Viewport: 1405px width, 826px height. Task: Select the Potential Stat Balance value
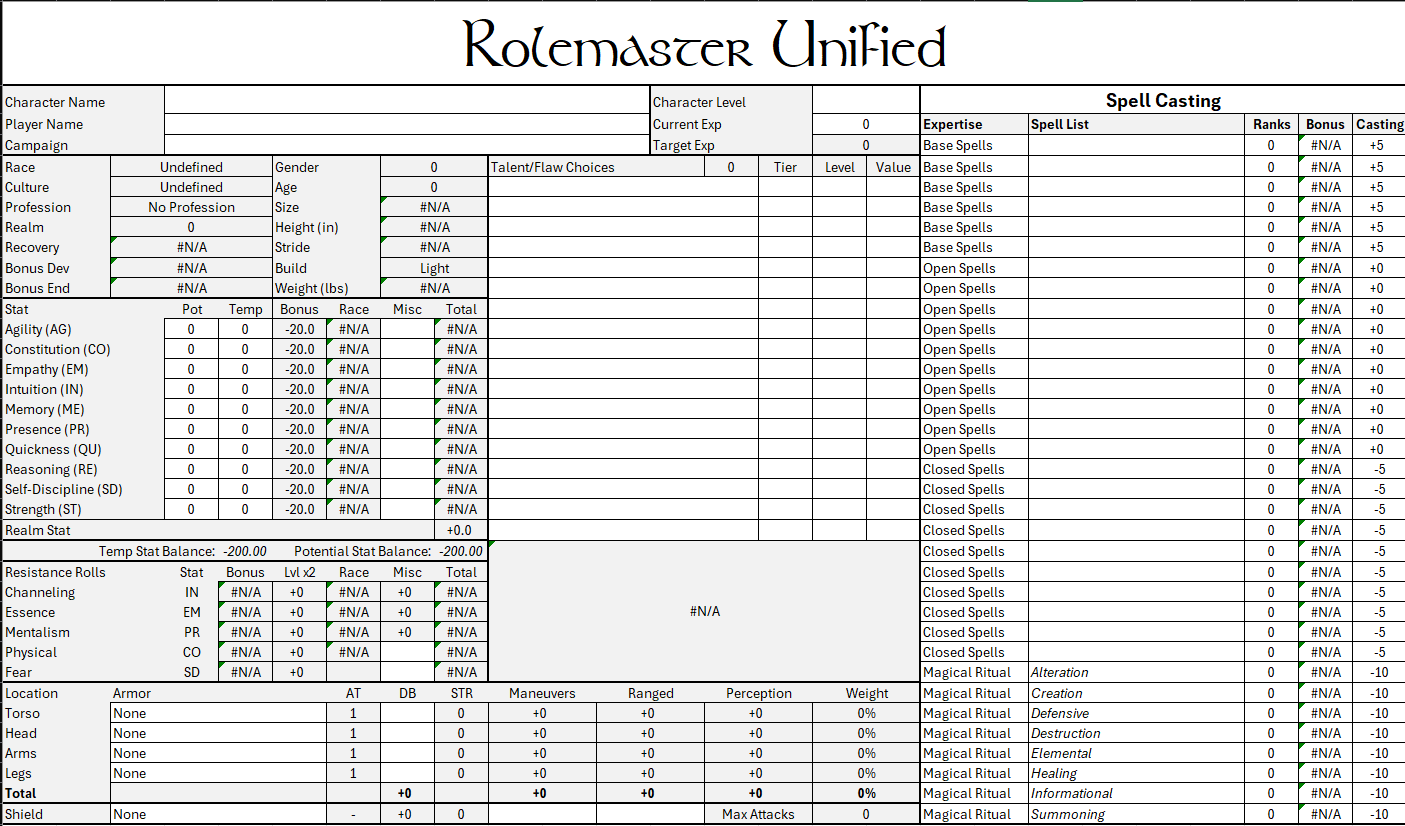pyautogui.click(x=460, y=551)
